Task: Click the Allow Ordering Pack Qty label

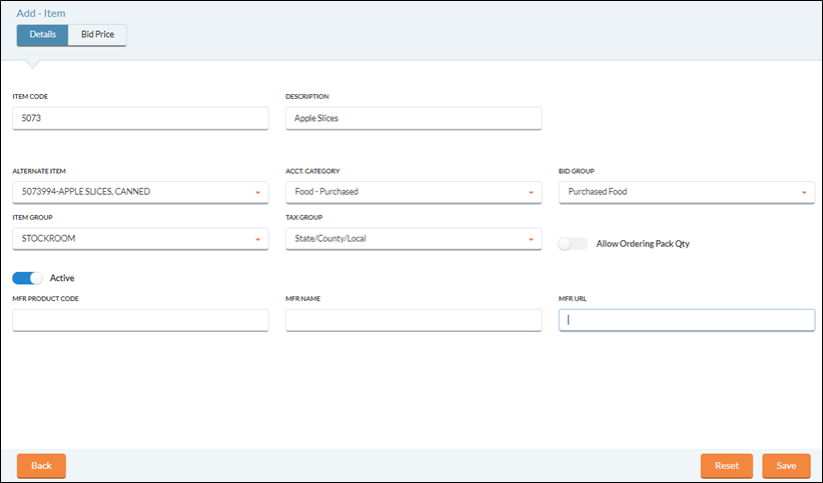Action: 643,244
